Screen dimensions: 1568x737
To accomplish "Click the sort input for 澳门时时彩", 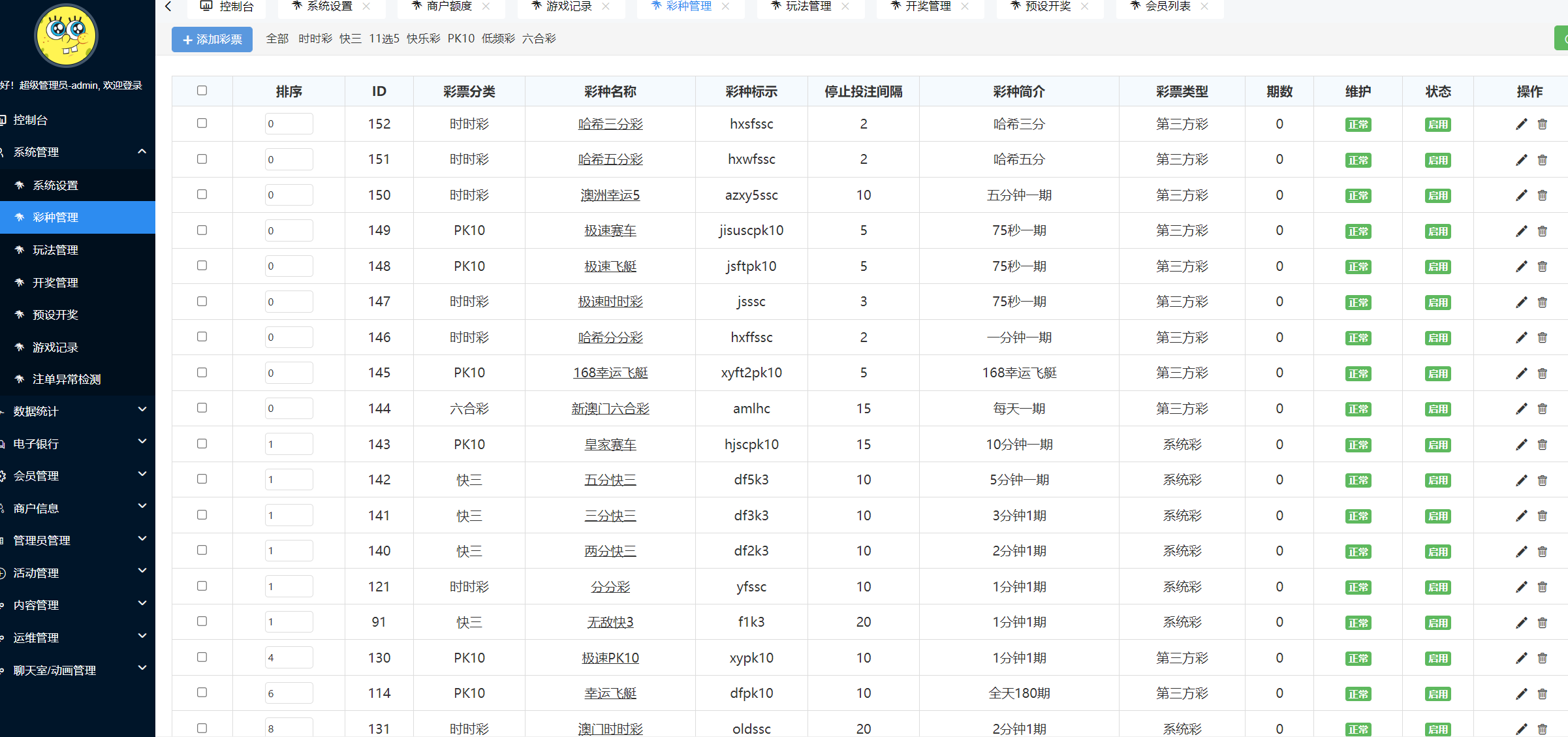I will click(289, 728).
